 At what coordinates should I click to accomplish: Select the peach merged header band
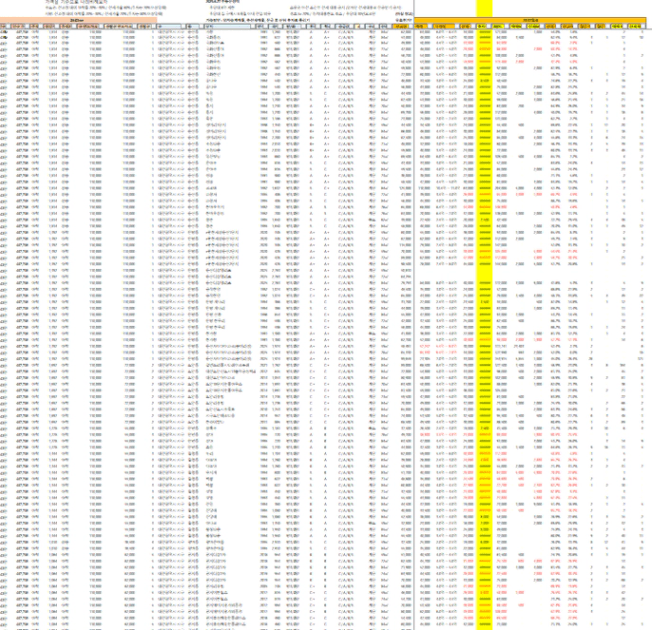[78, 20]
